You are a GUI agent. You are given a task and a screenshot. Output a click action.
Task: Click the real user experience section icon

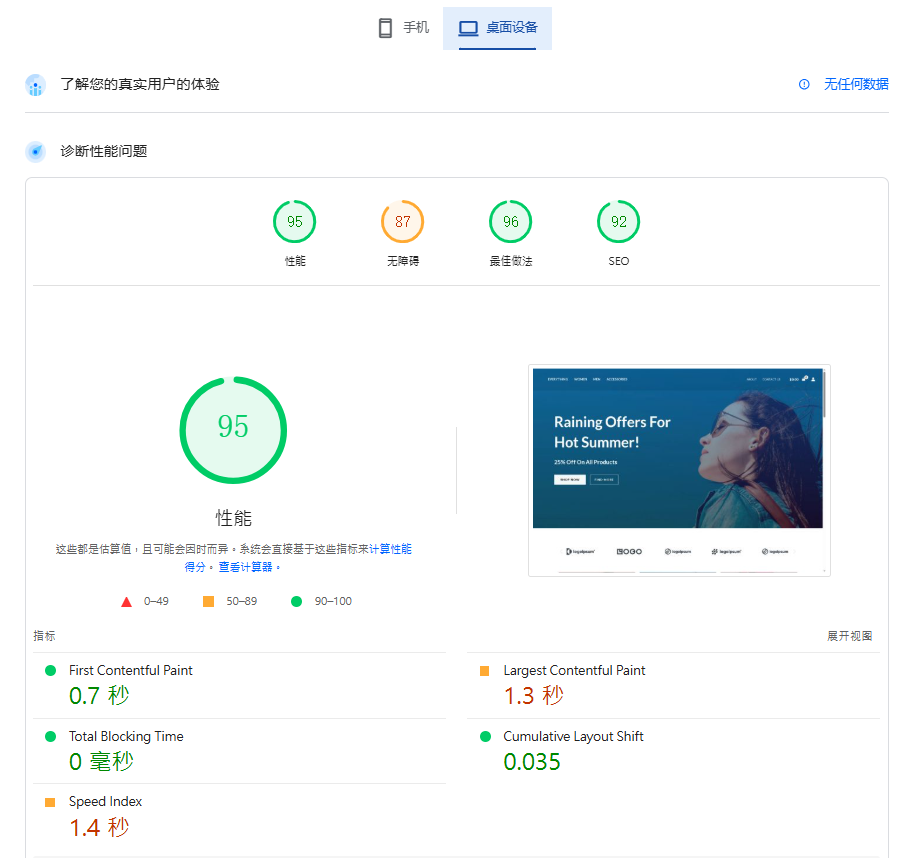click(36, 85)
